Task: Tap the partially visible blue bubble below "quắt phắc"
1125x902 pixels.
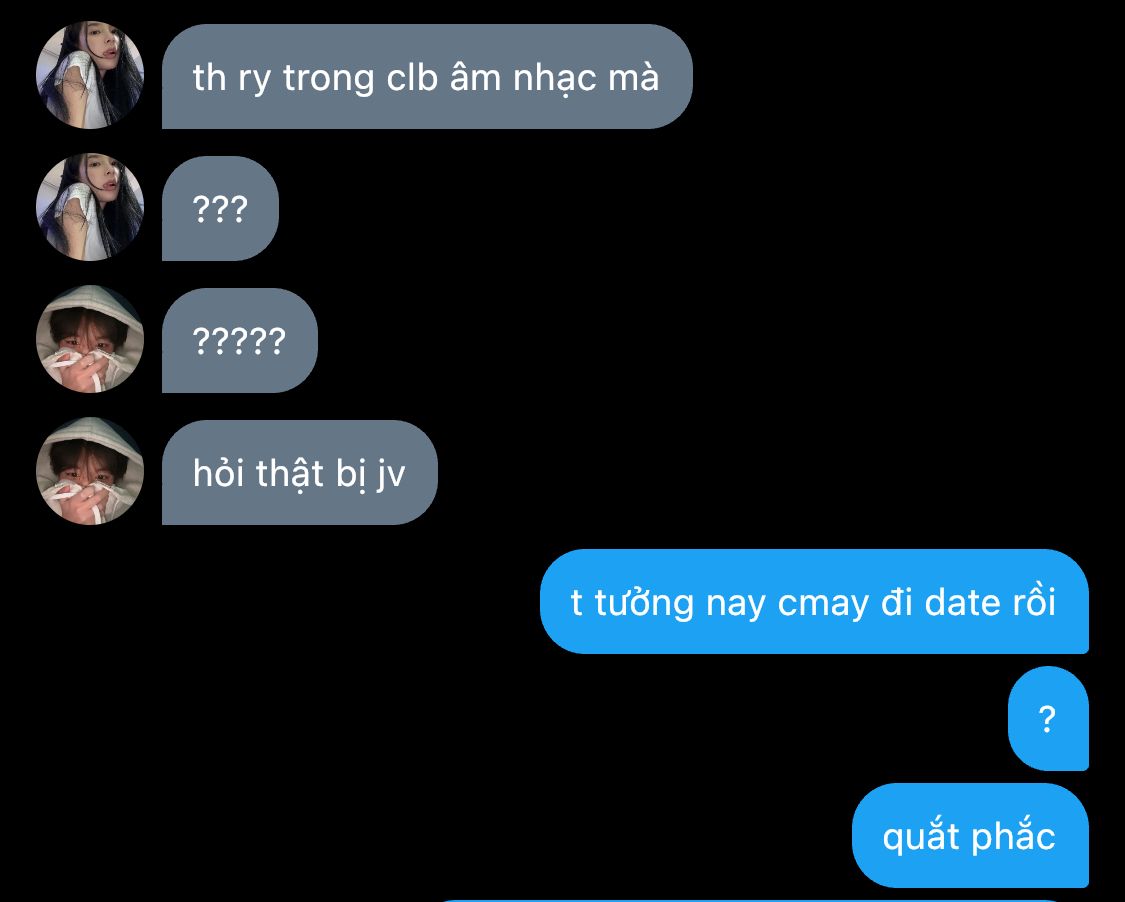Action: [x=761, y=900]
